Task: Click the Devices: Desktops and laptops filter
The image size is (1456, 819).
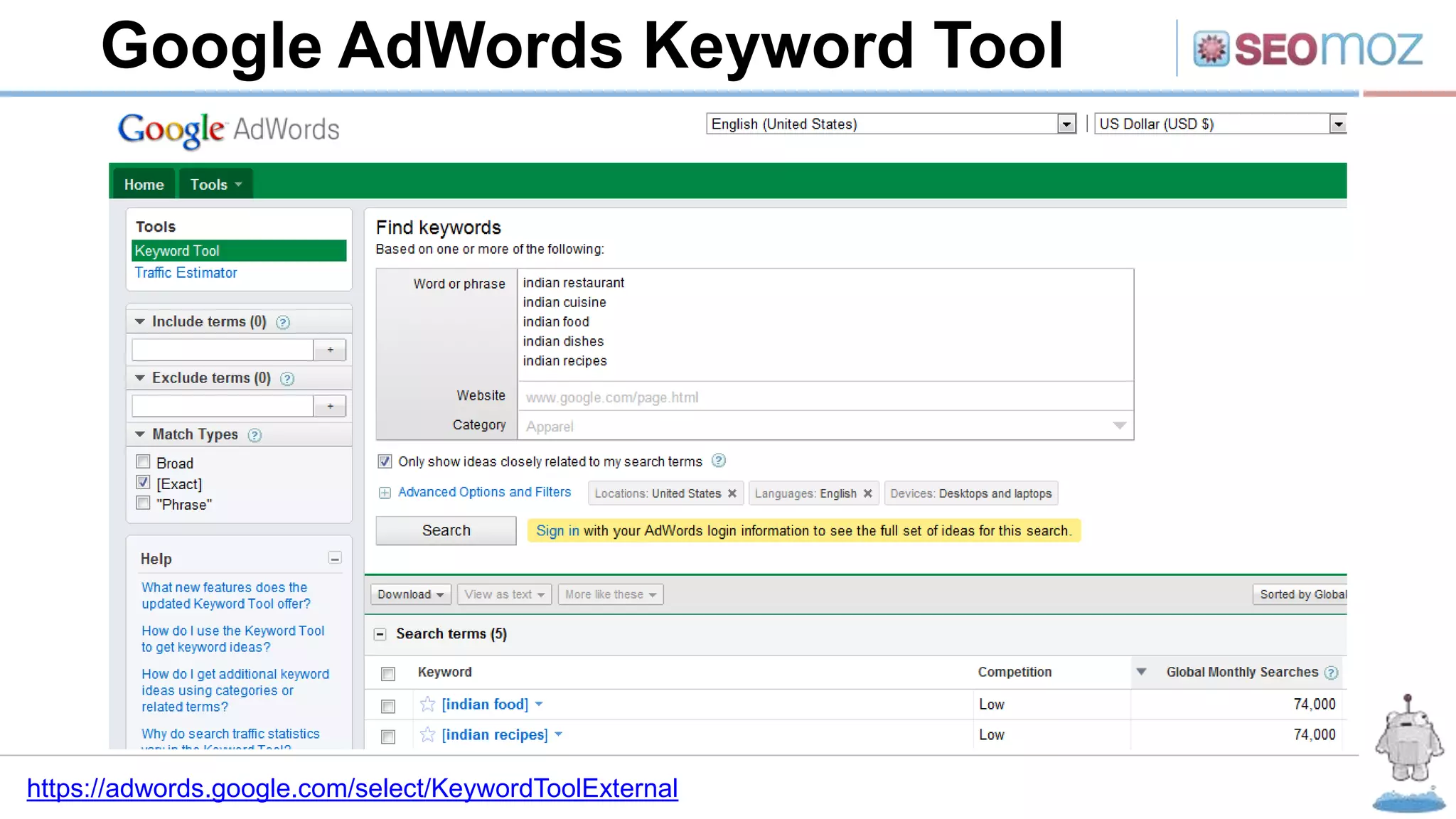Action: coord(971,493)
